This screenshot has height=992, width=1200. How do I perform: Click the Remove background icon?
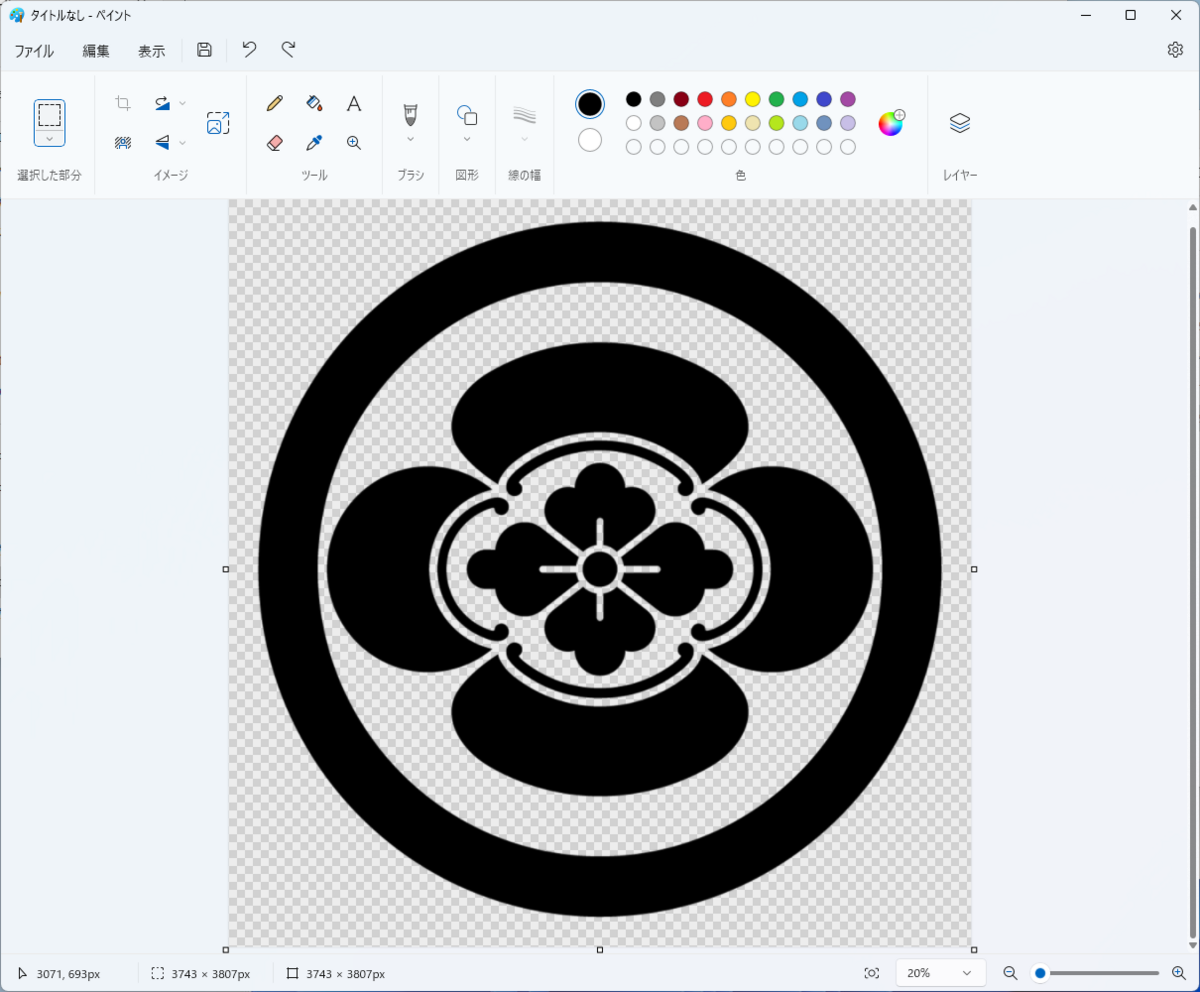coord(123,143)
